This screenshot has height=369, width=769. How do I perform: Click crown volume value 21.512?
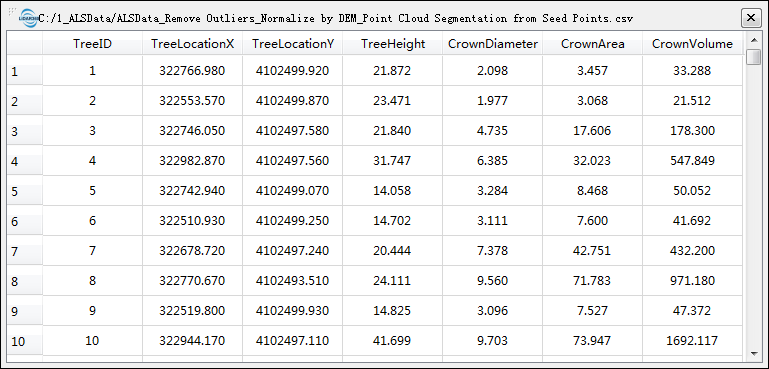(x=692, y=101)
